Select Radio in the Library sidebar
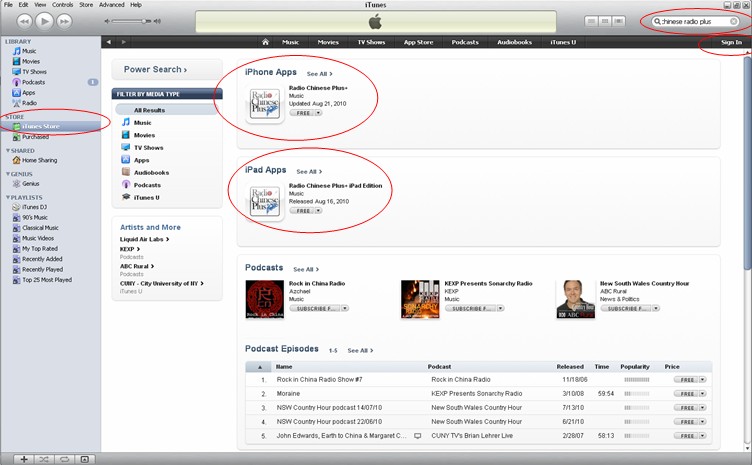This screenshot has height=465, width=752. point(29,103)
